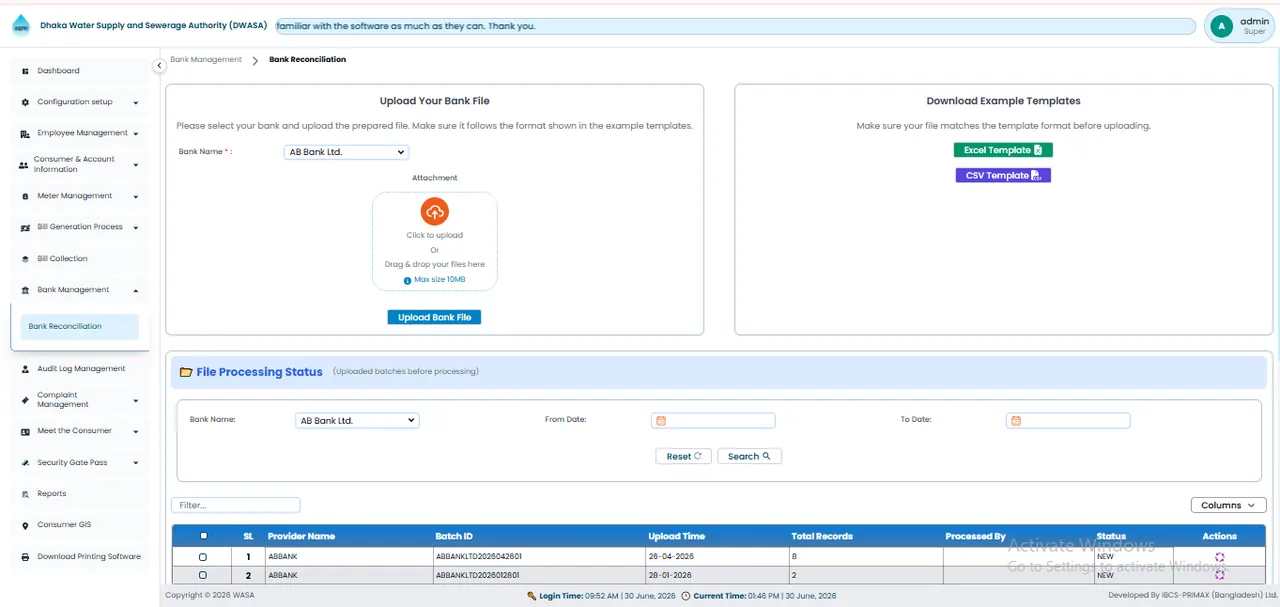Image resolution: width=1280 pixels, height=607 pixels.
Task: Click the action icon for batch ABBANKLTD2026012801
Action: tap(1219, 575)
